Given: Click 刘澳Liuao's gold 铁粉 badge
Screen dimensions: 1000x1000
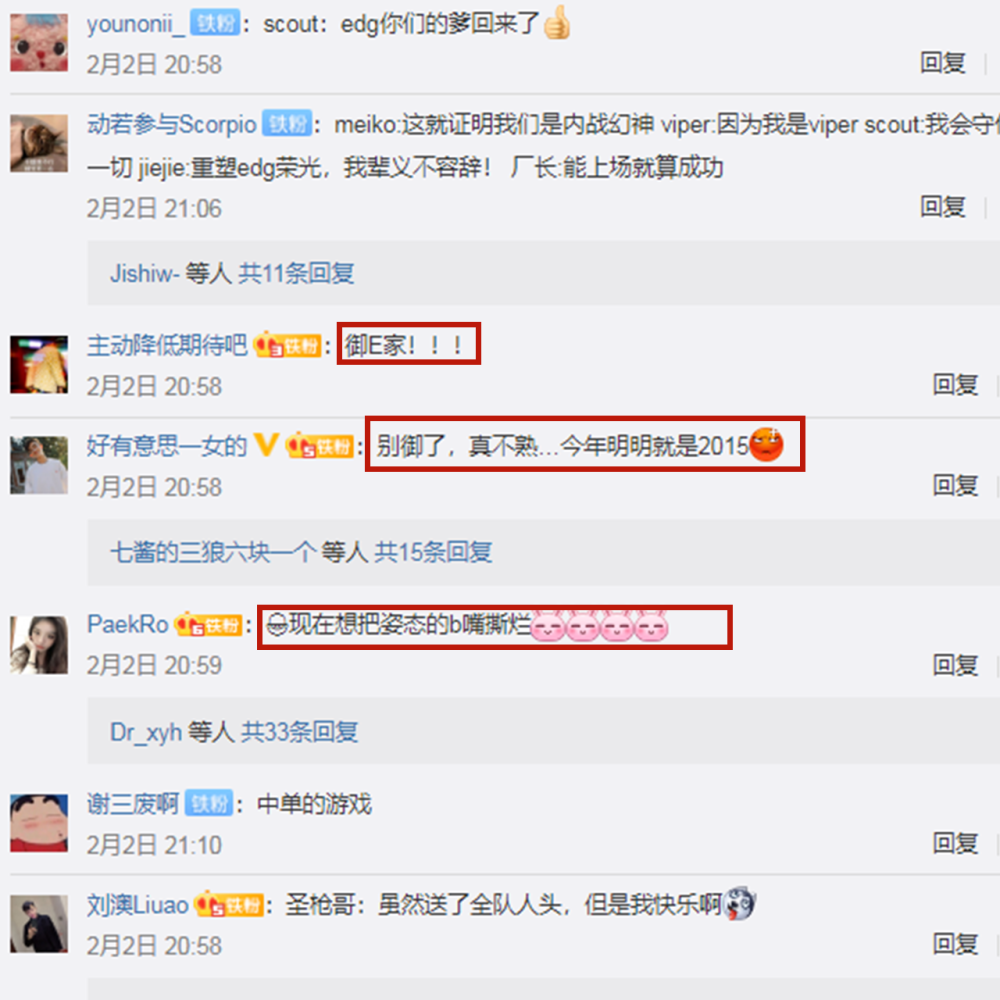Looking at the screenshot, I should 229,904.
